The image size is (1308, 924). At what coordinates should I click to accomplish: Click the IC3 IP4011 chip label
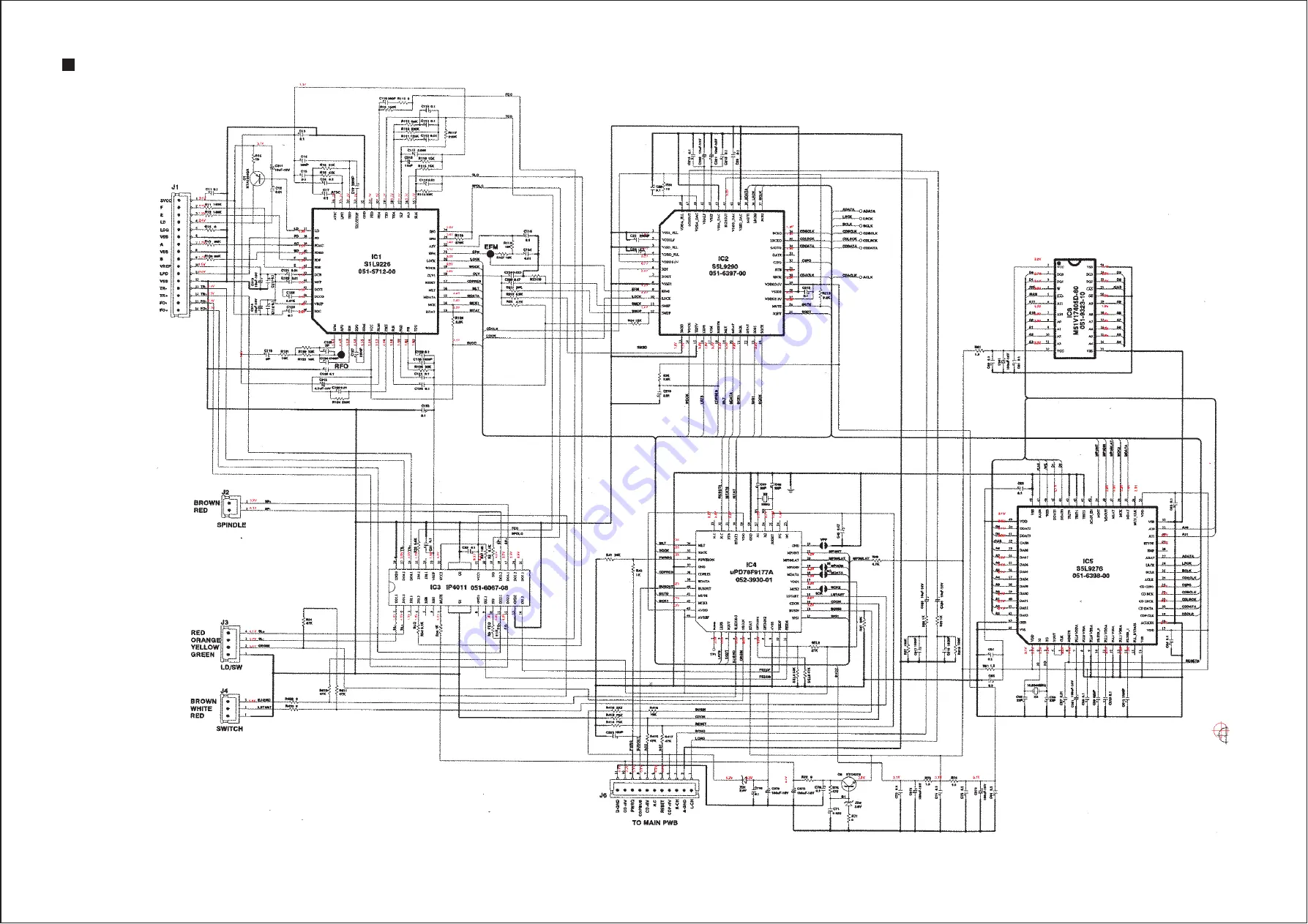(450, 587)
